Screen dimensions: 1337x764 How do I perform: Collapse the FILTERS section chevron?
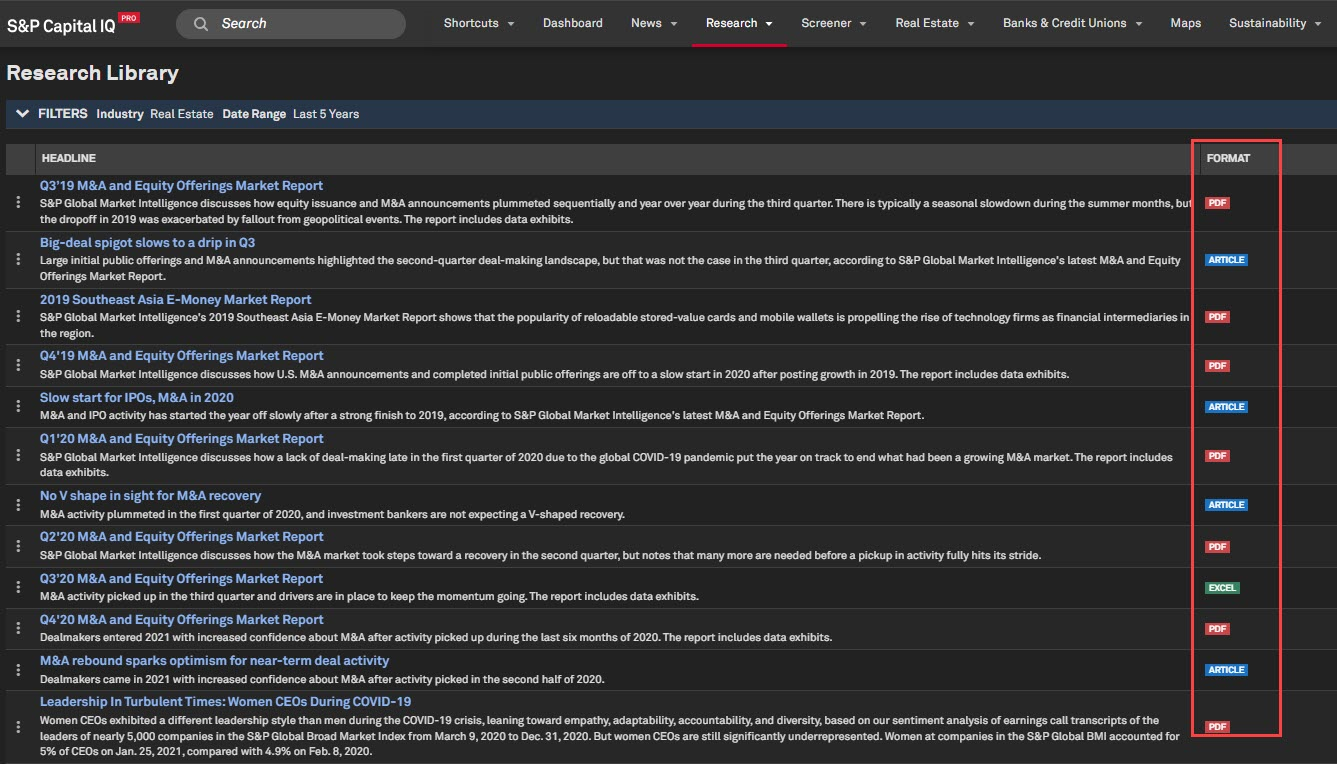(22, 114)
